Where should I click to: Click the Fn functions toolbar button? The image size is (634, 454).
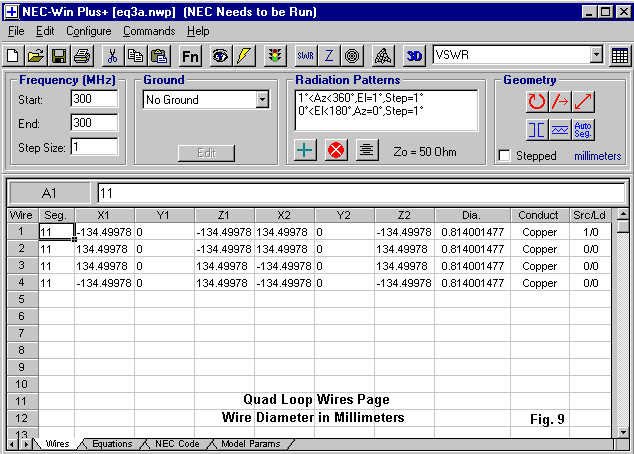(x=190, y=55)
